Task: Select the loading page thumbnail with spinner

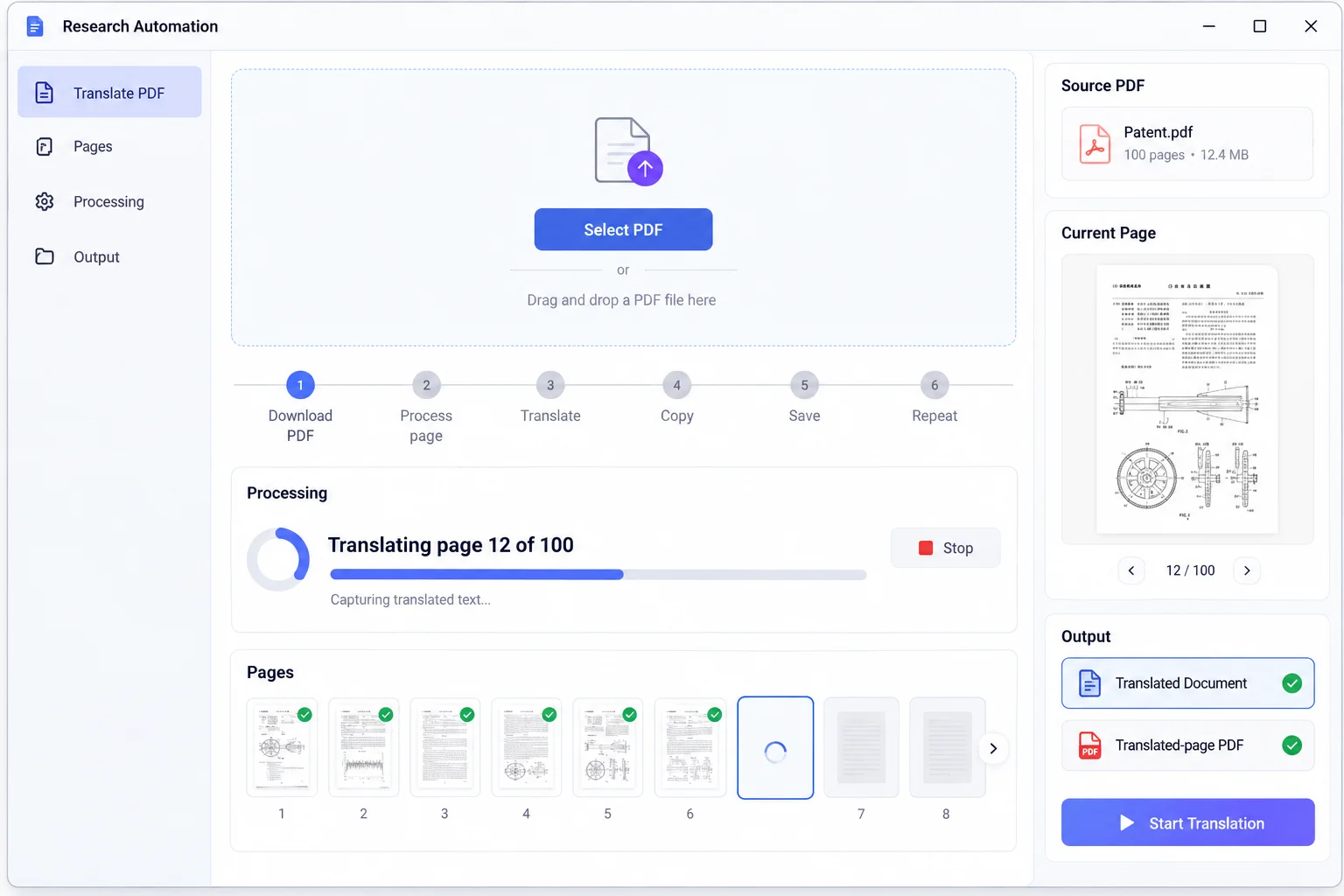Action: tap(775, 748)
